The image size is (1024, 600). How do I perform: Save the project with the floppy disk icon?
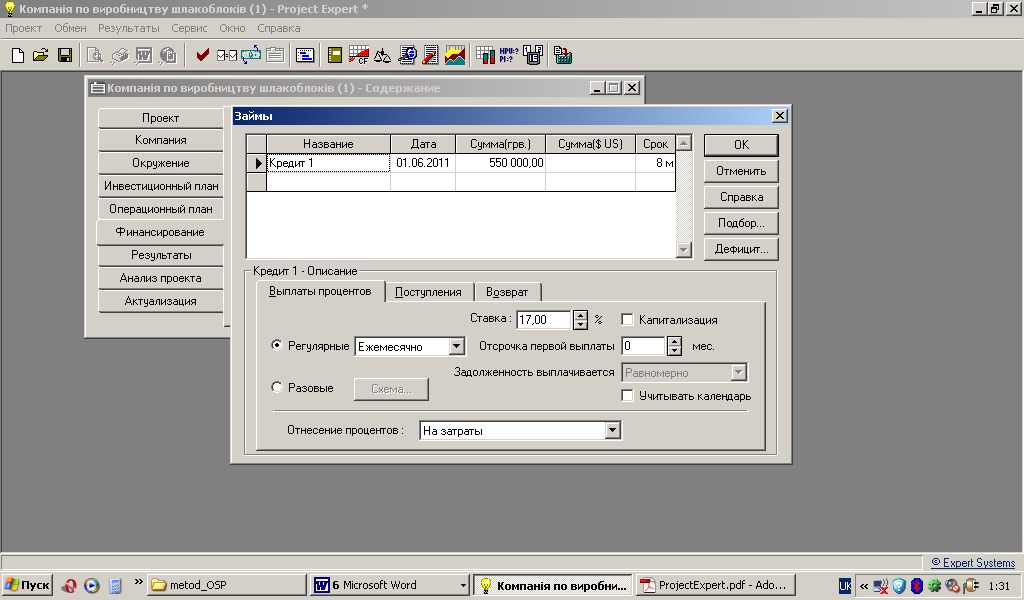point(65,55)
